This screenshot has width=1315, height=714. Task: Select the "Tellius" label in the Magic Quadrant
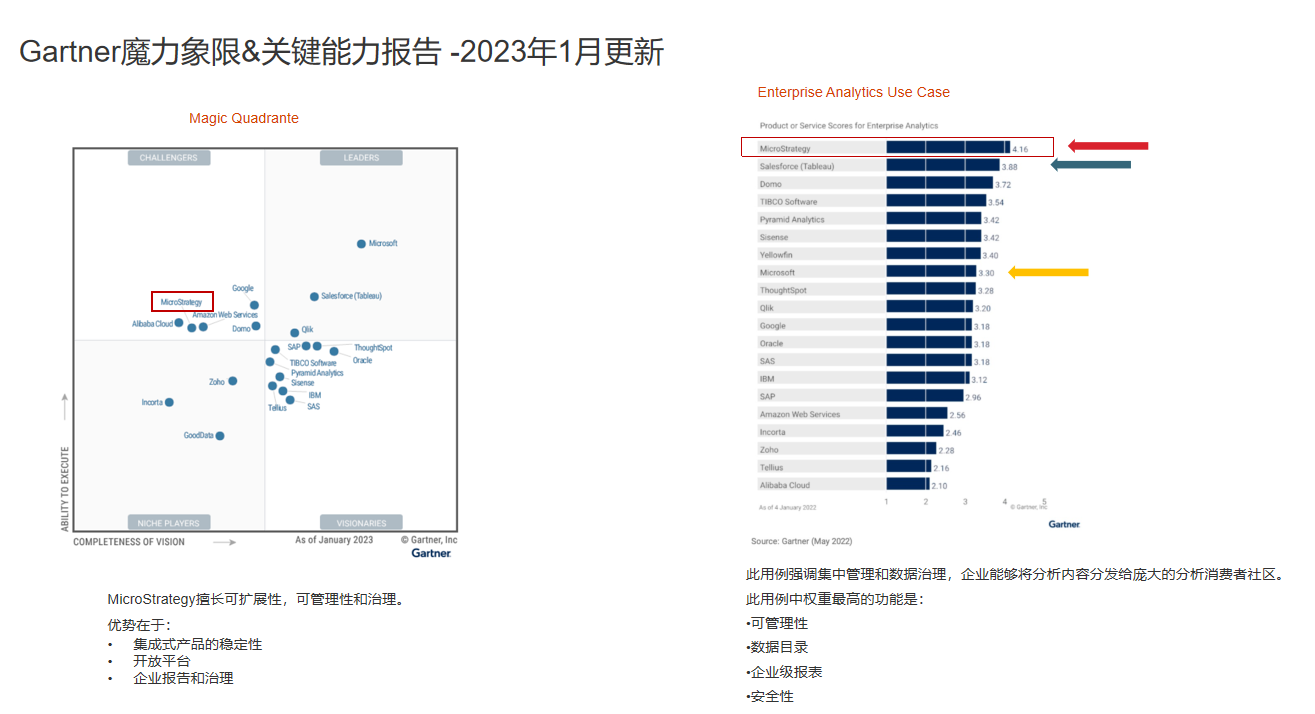point(277,408)
